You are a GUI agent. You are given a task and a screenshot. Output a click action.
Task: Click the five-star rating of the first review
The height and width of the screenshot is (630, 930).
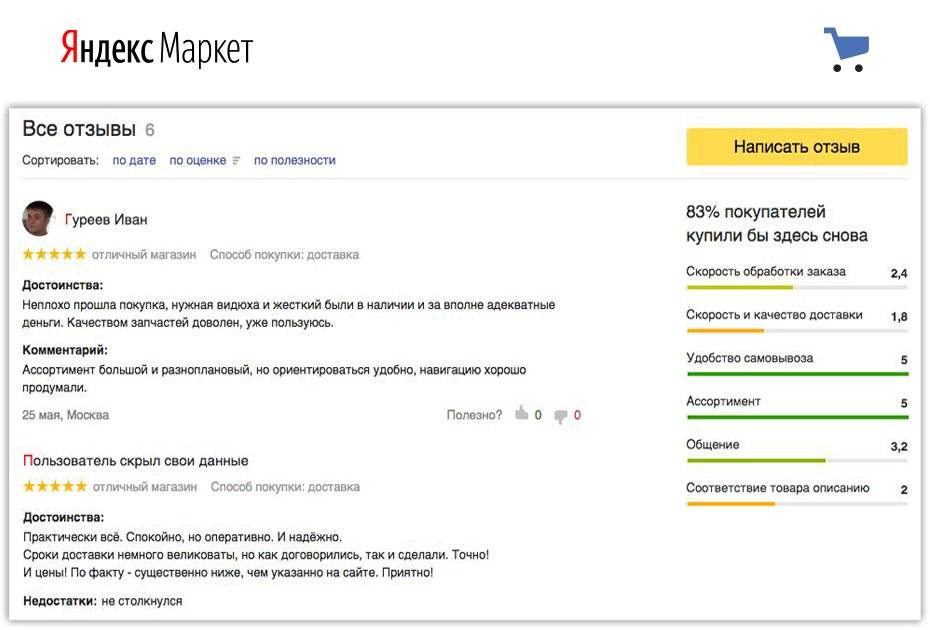click(x=54, y=254)
